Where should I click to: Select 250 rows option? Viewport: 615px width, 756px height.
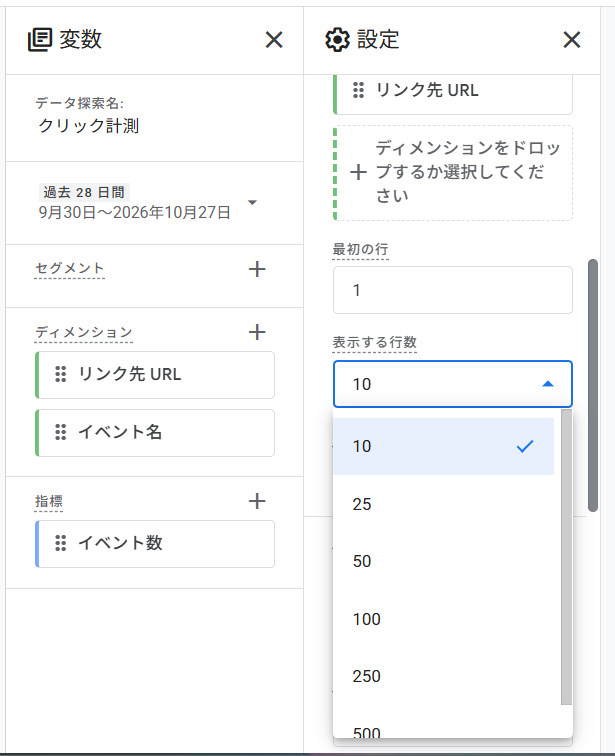point(443,676)
